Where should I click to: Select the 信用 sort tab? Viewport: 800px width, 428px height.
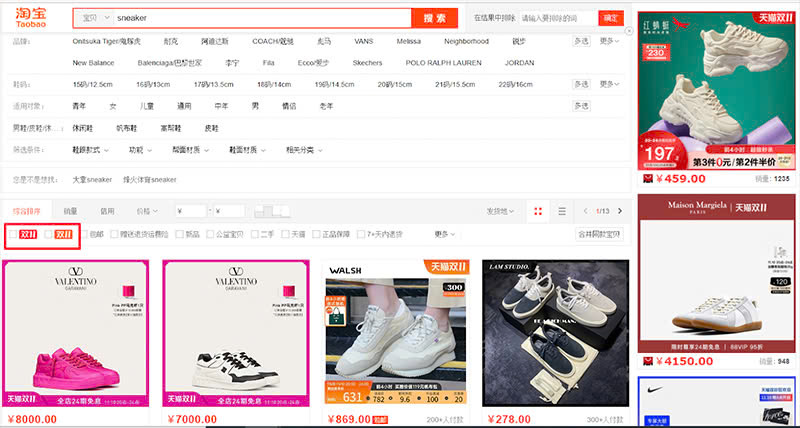click(x=107, y=211)
